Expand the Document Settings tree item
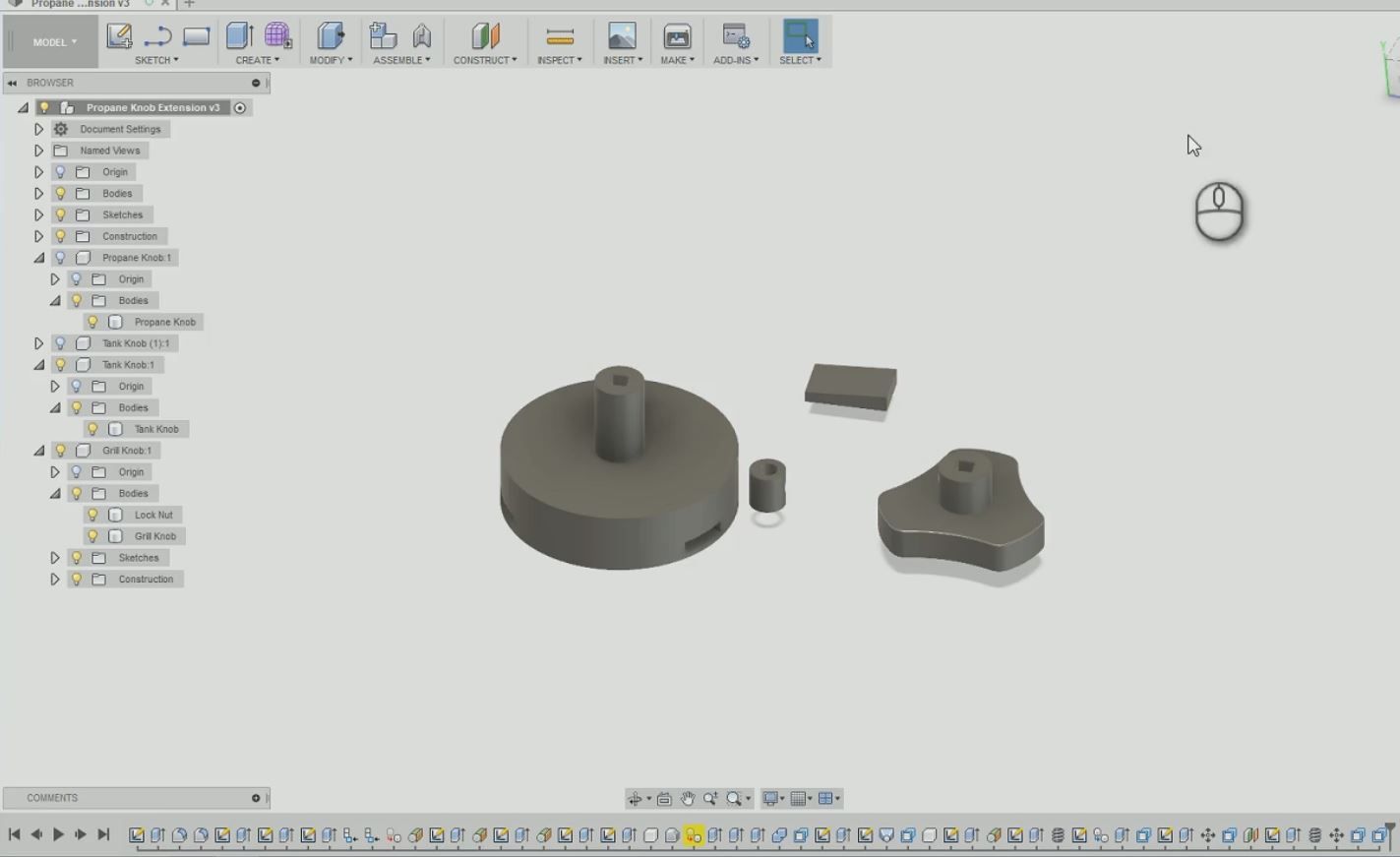The width and height of the screenshot is (1400, 857). tap(38, 129)
